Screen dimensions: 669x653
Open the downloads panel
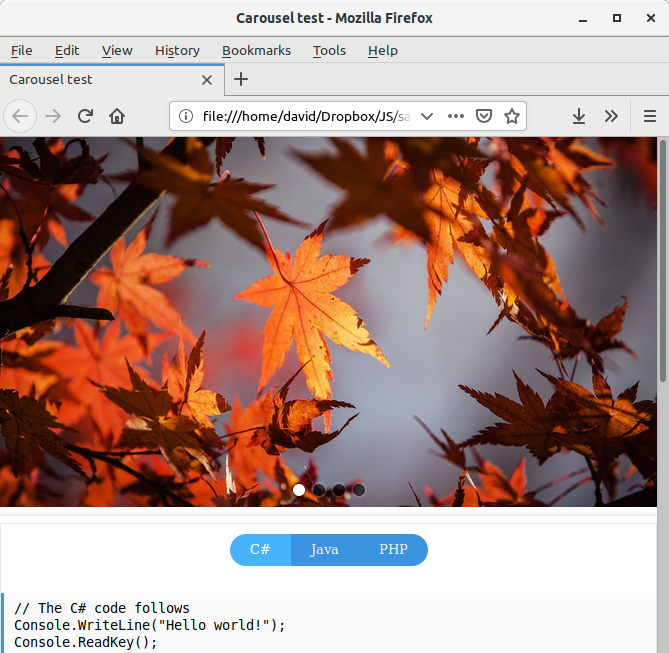579,116
